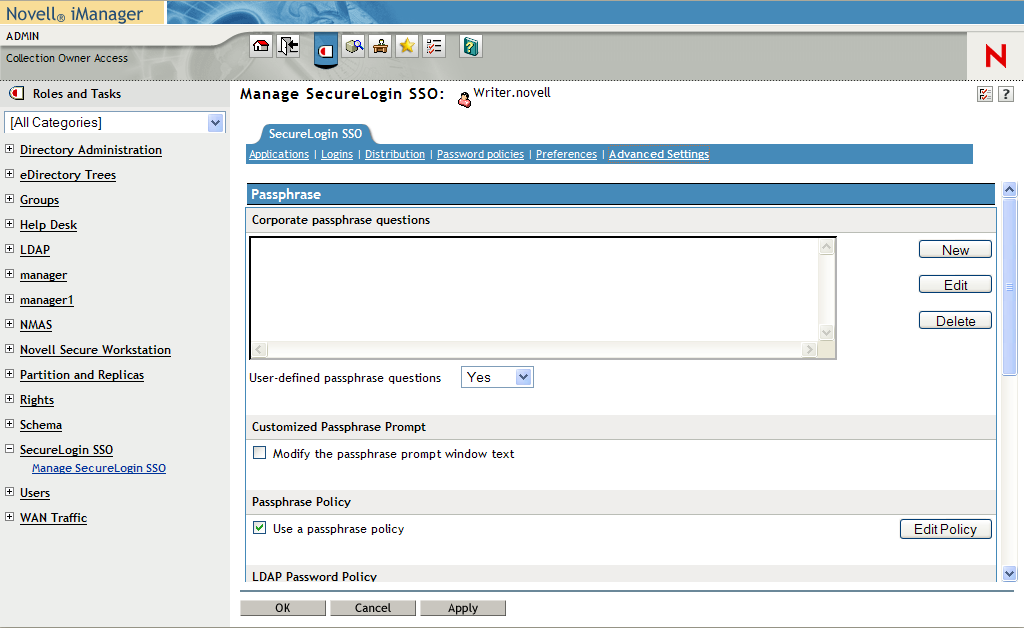Open the Distribution sub-tab

[x=394, y=154]
